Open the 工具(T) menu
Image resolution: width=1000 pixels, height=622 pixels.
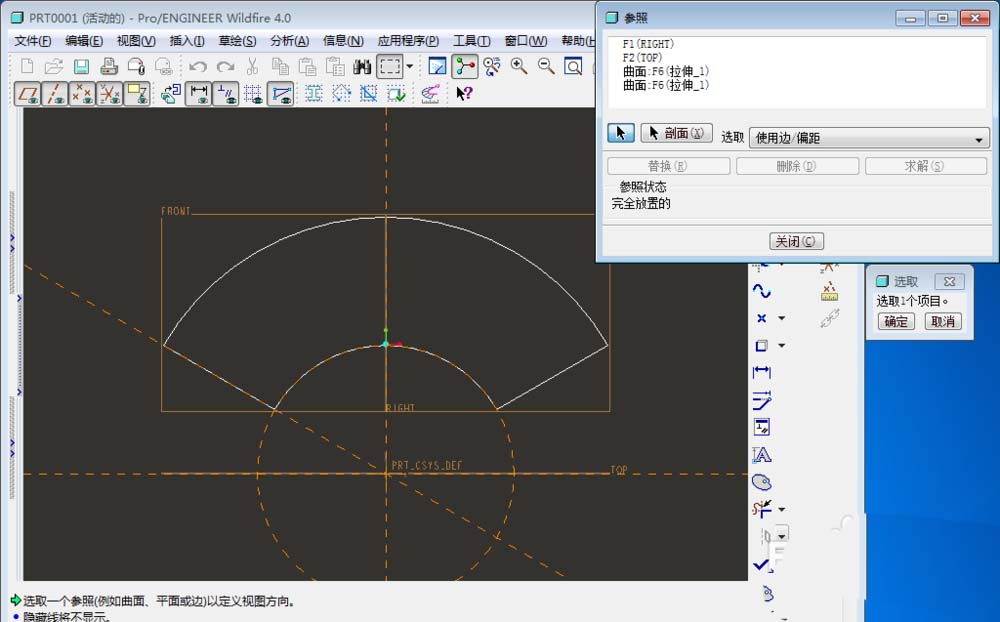pyautogui.click(x=472, y=41)
